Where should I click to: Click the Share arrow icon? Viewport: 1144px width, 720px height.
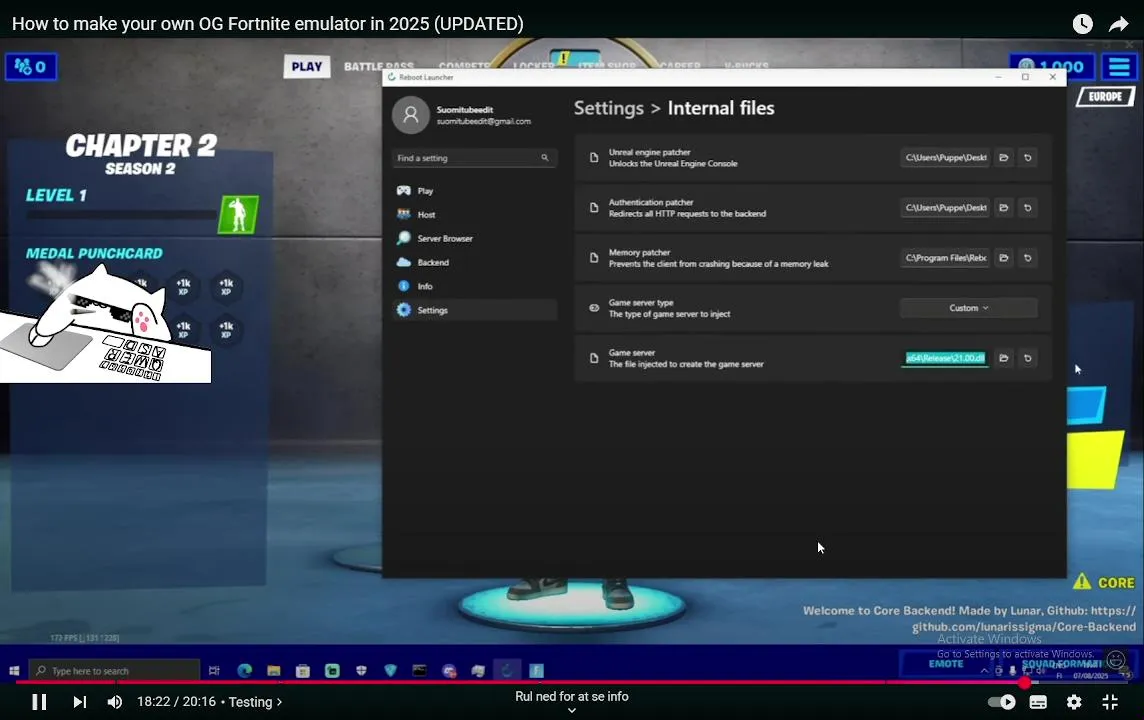tap(1118, 24)
